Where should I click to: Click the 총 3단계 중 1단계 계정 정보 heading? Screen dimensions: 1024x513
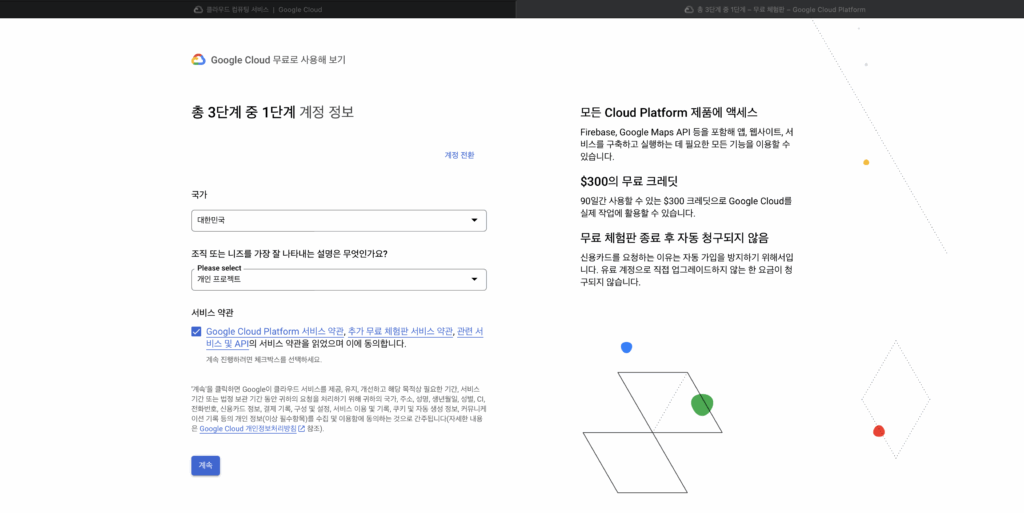(x=272, y=112)
